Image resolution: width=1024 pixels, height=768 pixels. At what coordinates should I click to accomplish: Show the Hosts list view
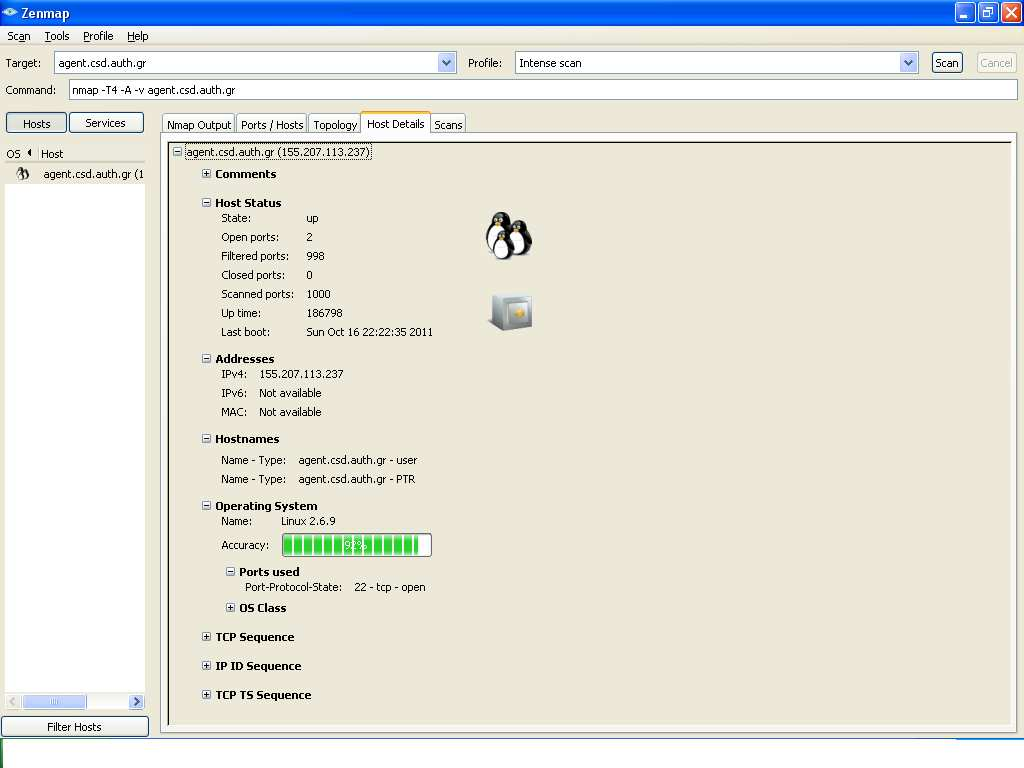[37, 123]
